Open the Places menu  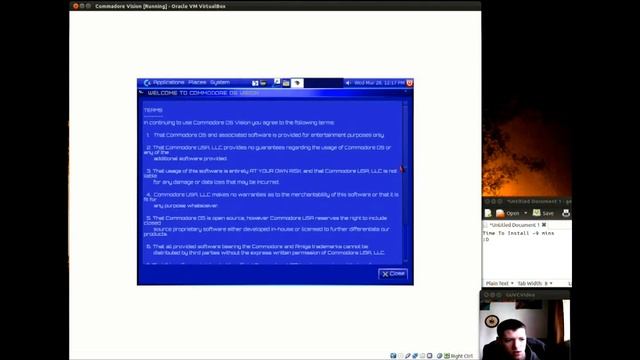(x=197, y=82)
